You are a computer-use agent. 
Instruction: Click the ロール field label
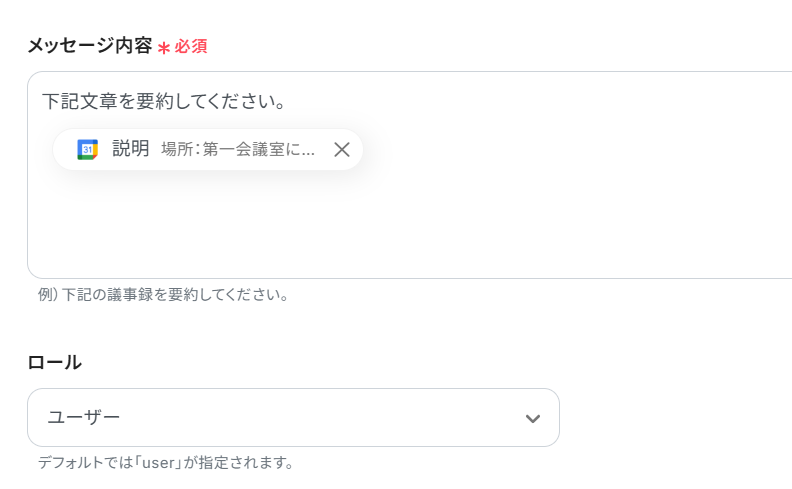click(55, 362)
